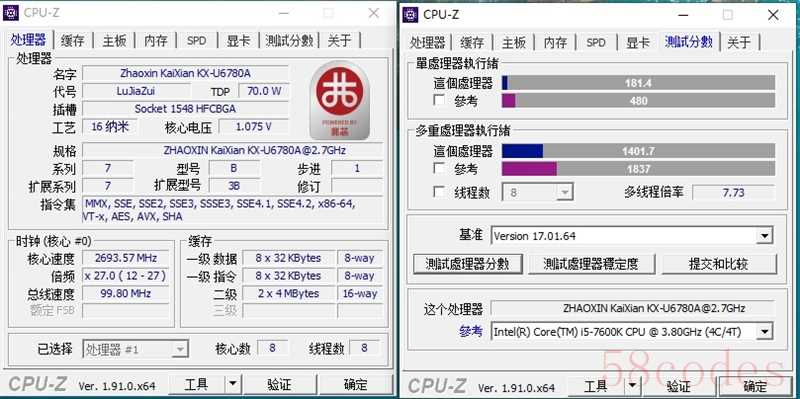Open the SPD tab in right window
This screenshot has width=800, height=399.
coord(596,42)
